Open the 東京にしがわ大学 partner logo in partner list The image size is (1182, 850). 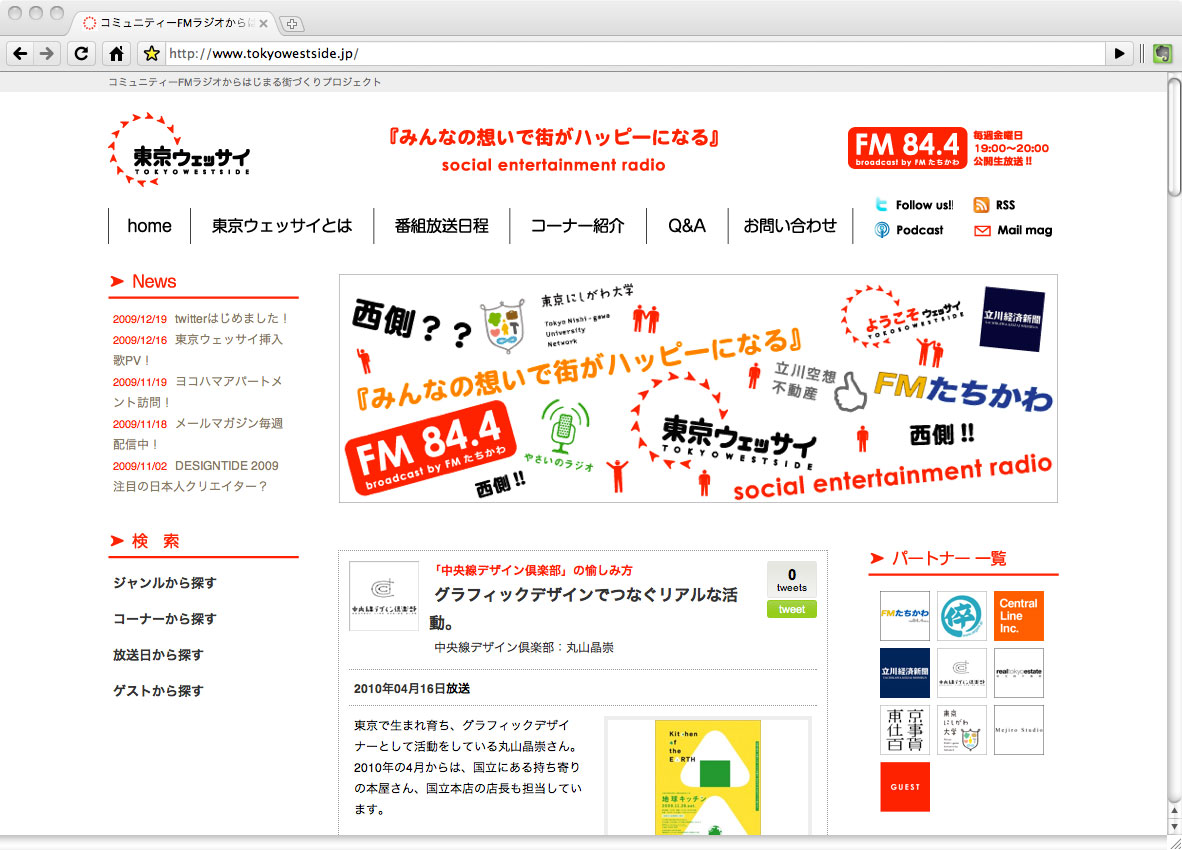962,729
